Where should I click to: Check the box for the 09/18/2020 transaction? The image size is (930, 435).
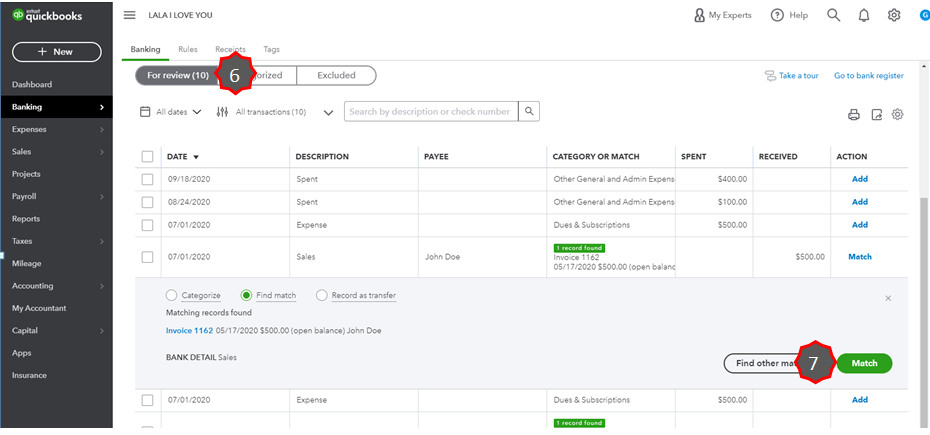click(148, 179)
